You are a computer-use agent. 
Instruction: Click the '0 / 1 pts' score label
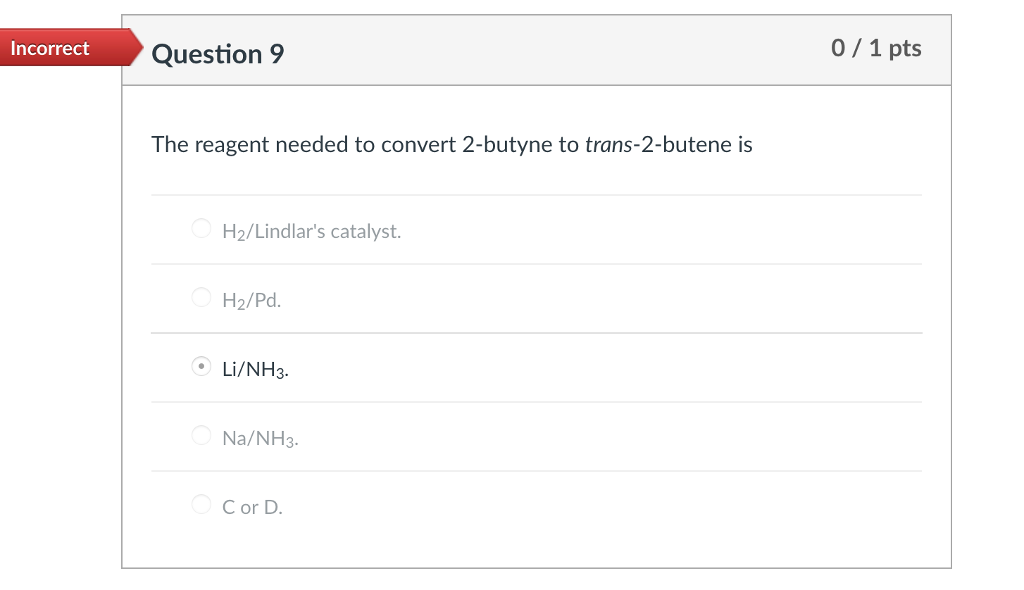(876, 47)
